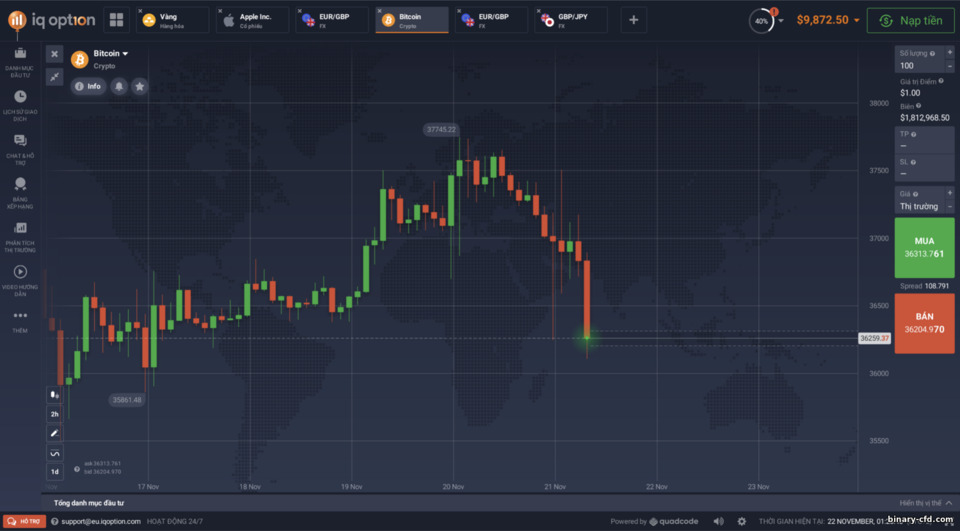This screenshot has width=960, height=531.
Task: Click help icon next to Giá trị Điểm
Action: (x=941, y=81)
